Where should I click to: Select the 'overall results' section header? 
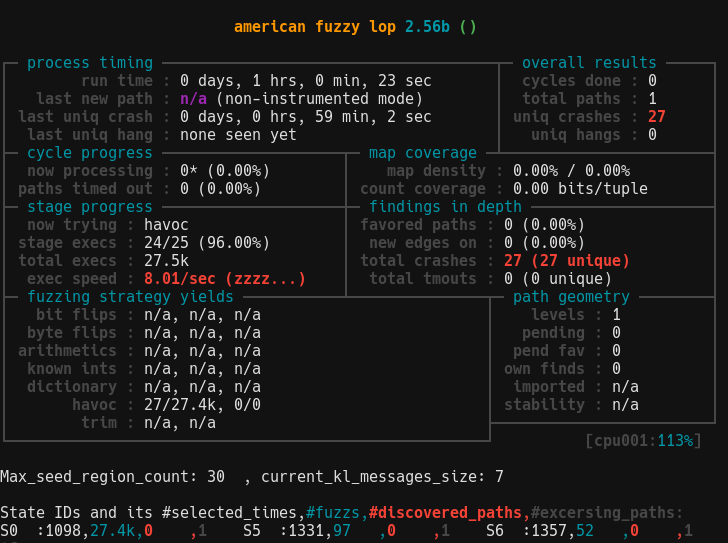click(589, 63)
